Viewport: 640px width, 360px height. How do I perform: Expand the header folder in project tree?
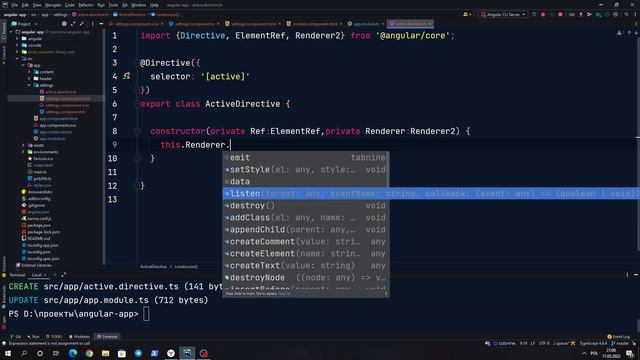(29, 78)
